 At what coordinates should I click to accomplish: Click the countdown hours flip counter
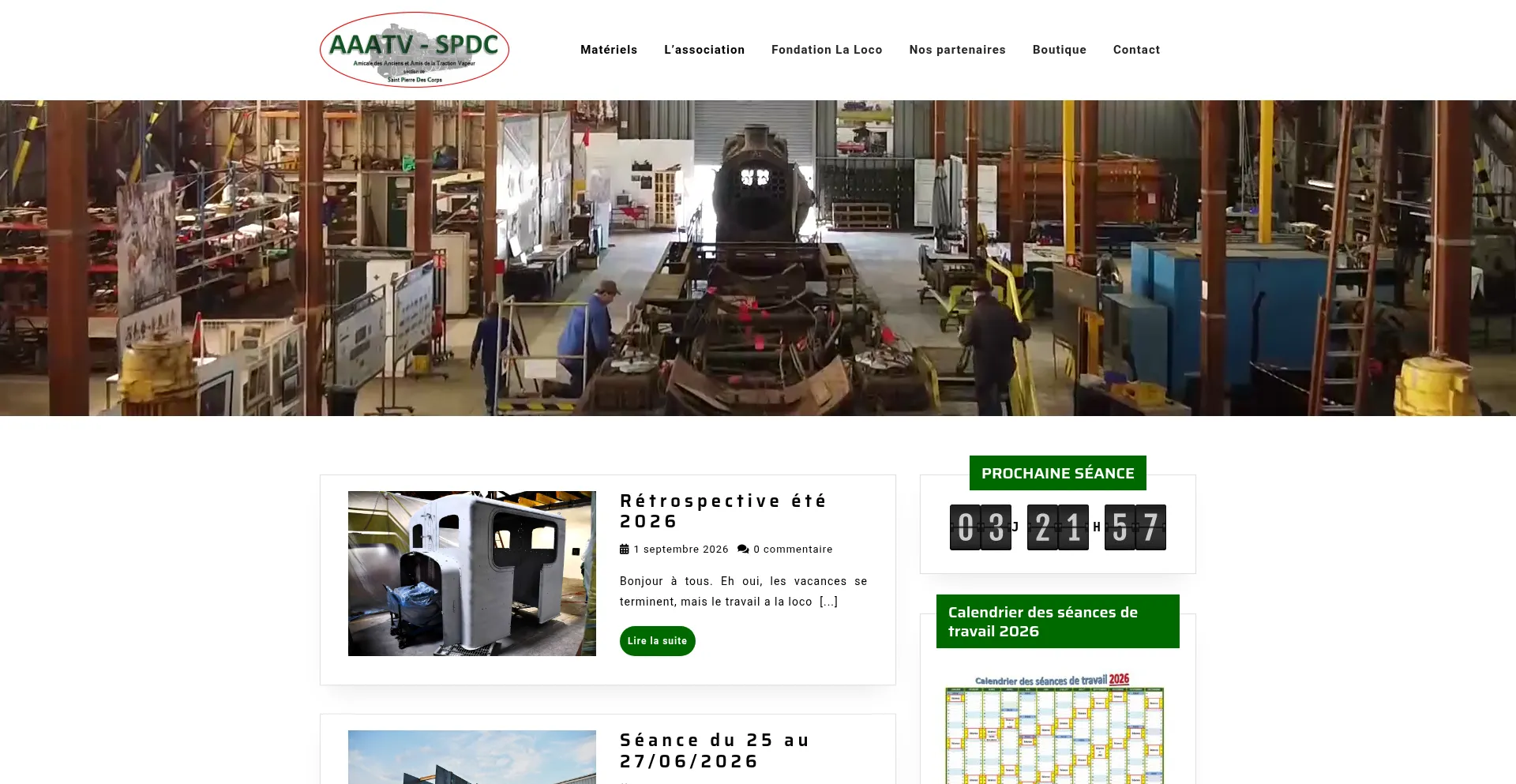pyautogui.click(x=1058, y=527)
